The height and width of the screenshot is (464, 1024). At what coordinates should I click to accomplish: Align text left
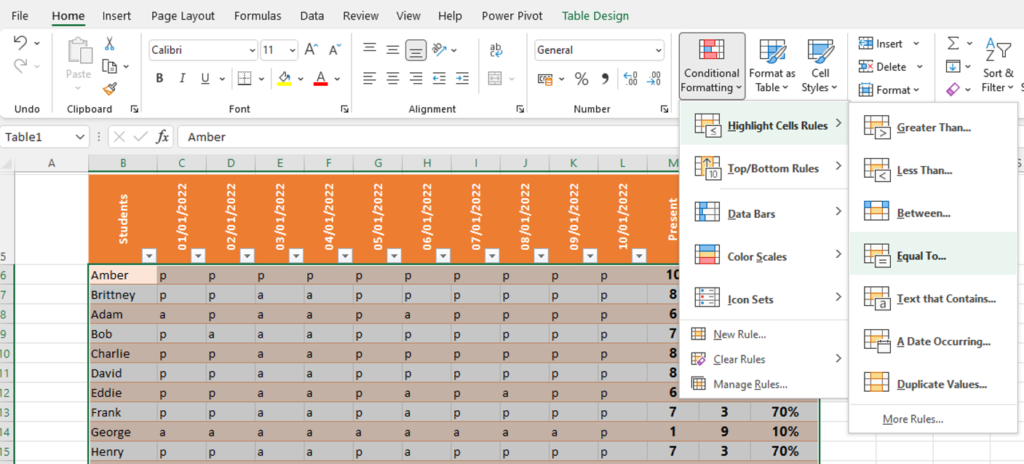pyautogui.click(x=370, y=79)
